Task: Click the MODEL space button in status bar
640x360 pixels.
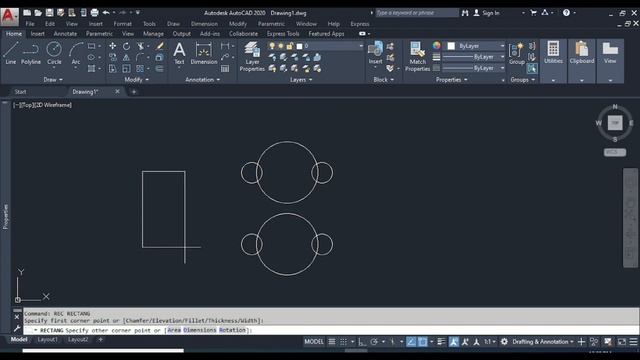Action: (x=313, y=342)
